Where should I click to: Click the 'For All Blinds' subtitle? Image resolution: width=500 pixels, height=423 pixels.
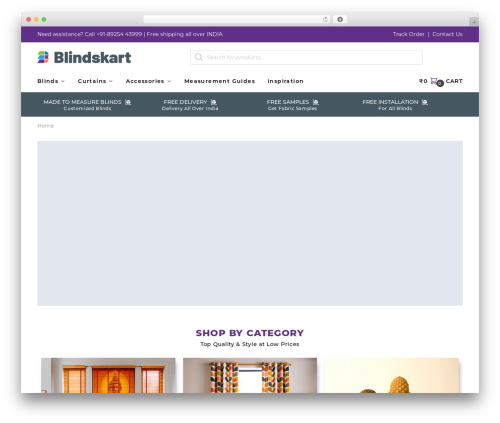coord(395,108)
